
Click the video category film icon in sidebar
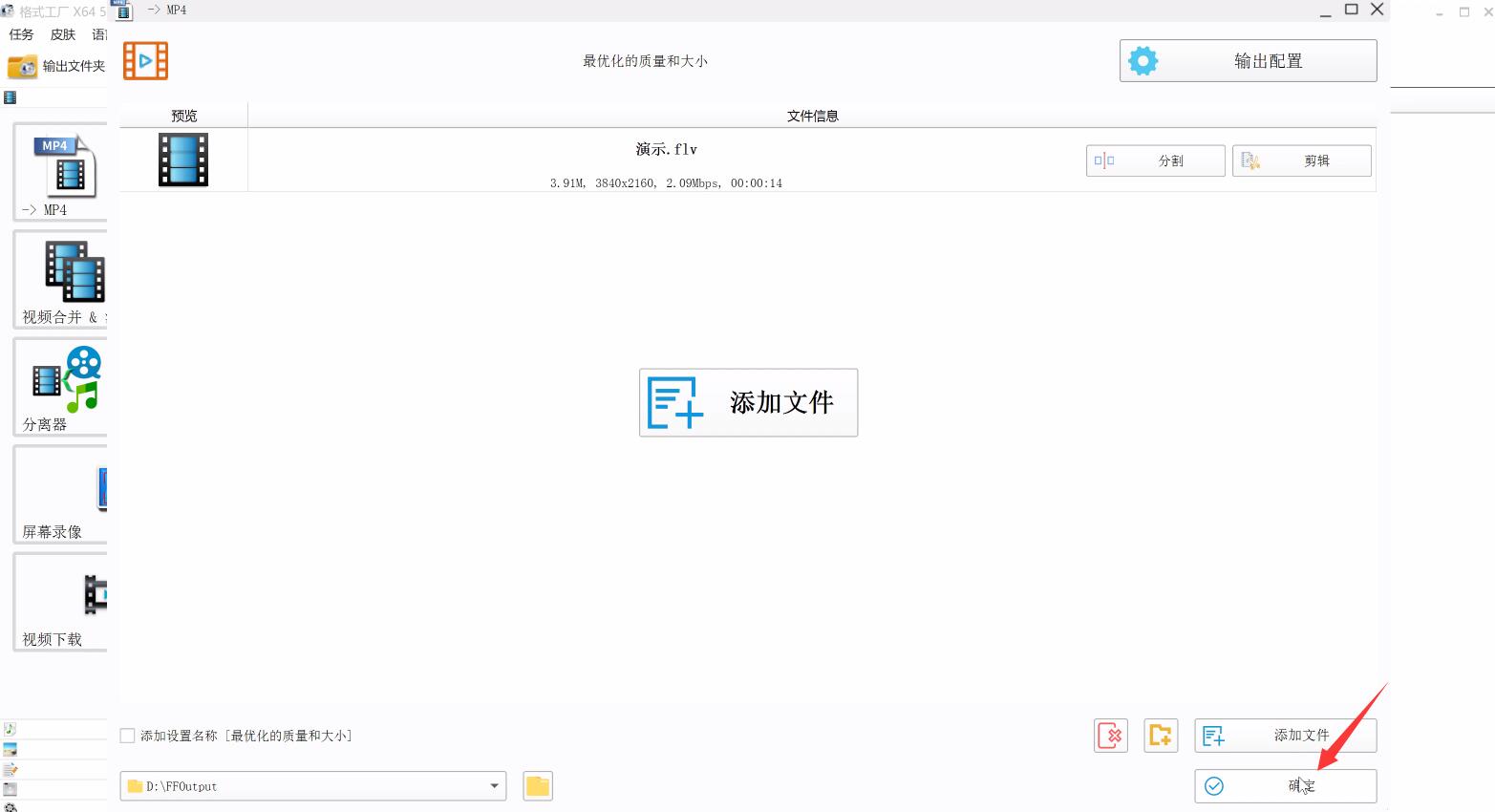tap(11, 97)
